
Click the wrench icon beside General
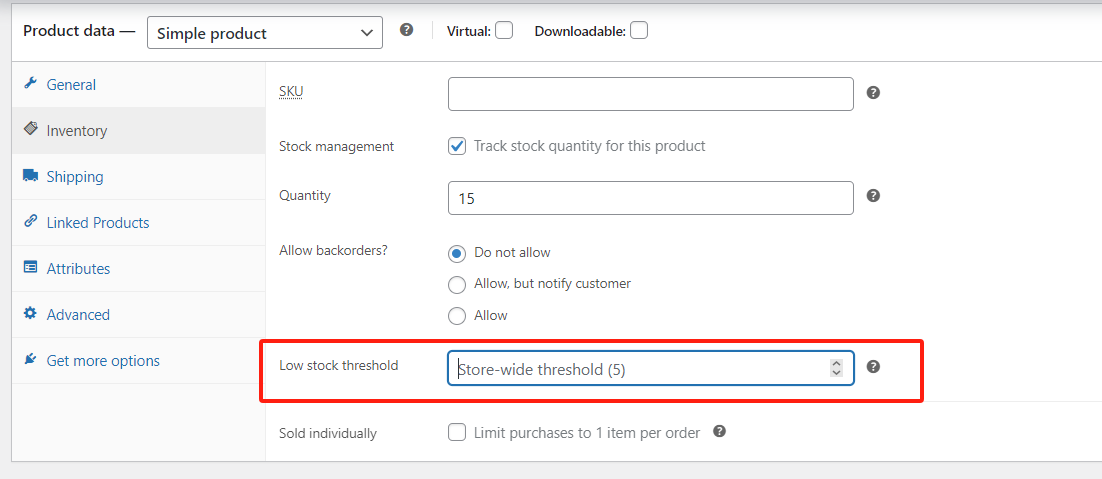point(30,84)
